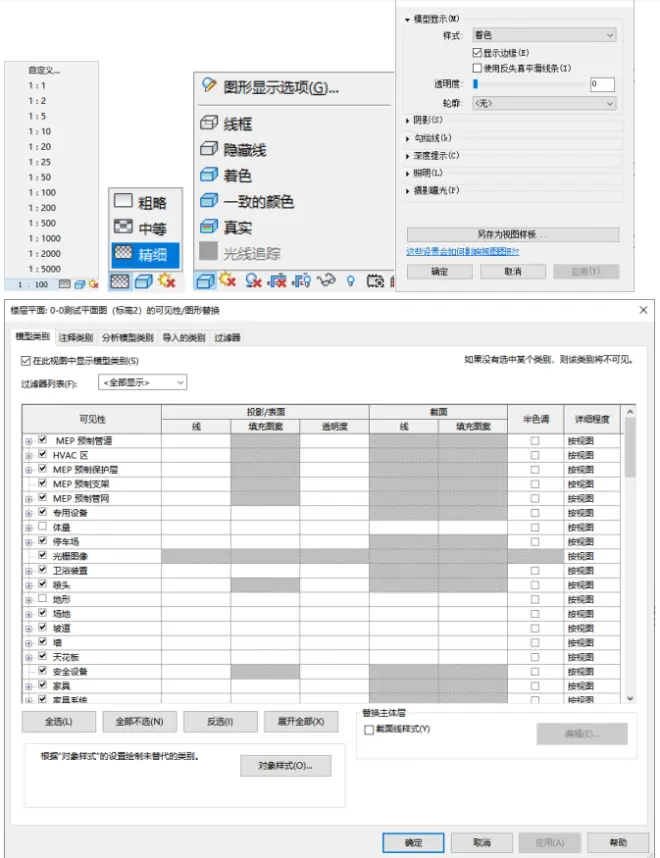Switch to the 过滤器 tab
This screenshot has height=858, width=660.
click(227, 338)
